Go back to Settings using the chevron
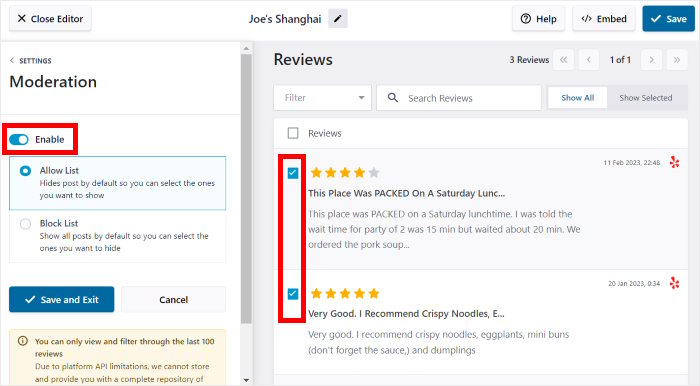700x386 pixels. point(12,60)
